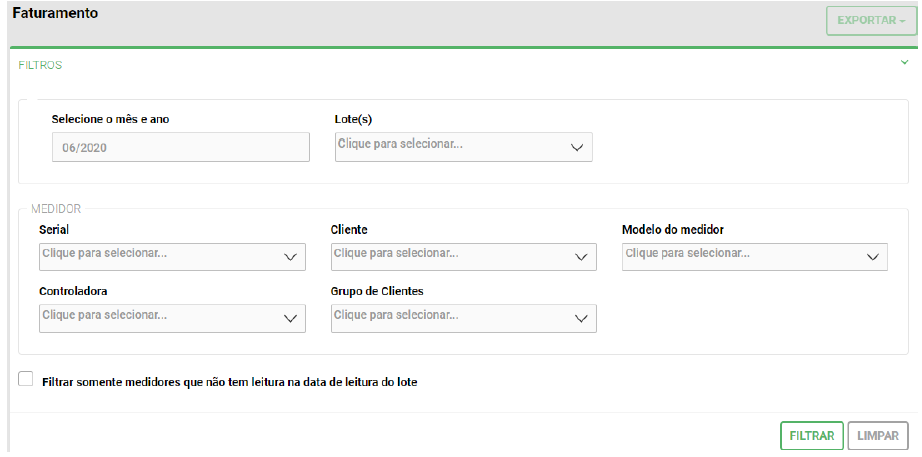Screen dimensions: 922x457
Task: Click the FILTROS section header
Action: (41, 65)
